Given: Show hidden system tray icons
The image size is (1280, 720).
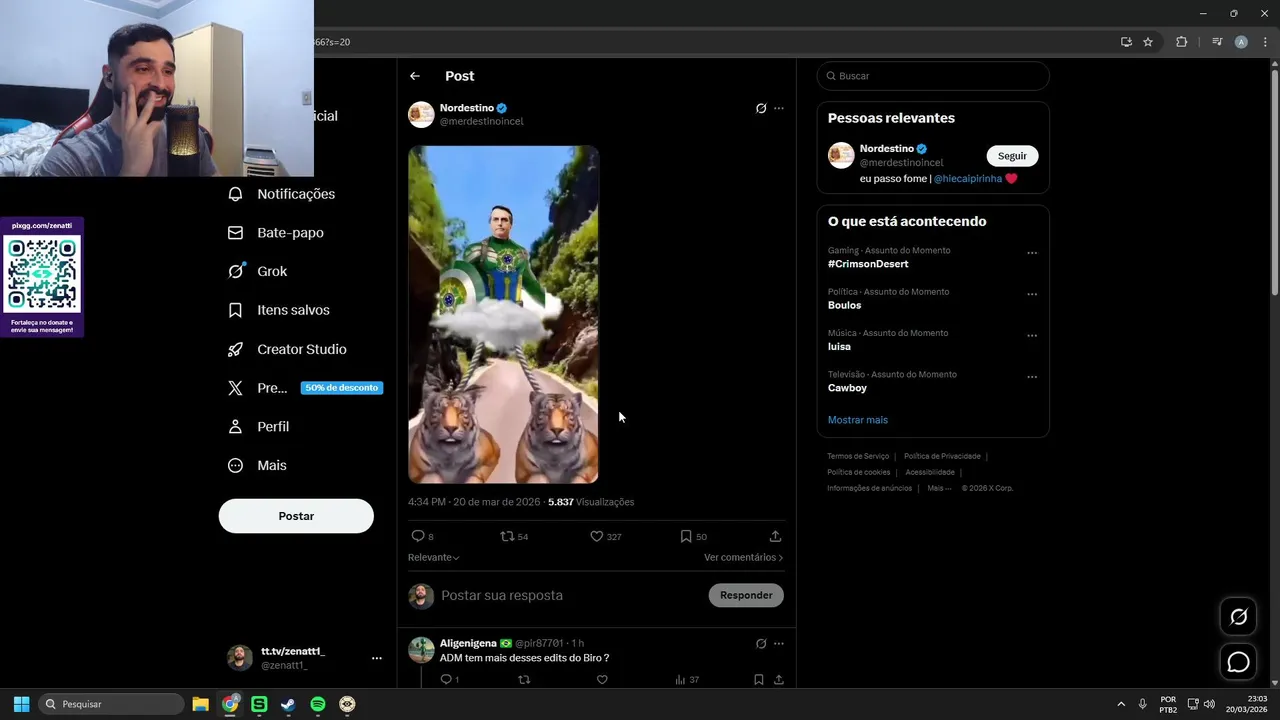Looking at the screenshot, I should pos(1121,704).
